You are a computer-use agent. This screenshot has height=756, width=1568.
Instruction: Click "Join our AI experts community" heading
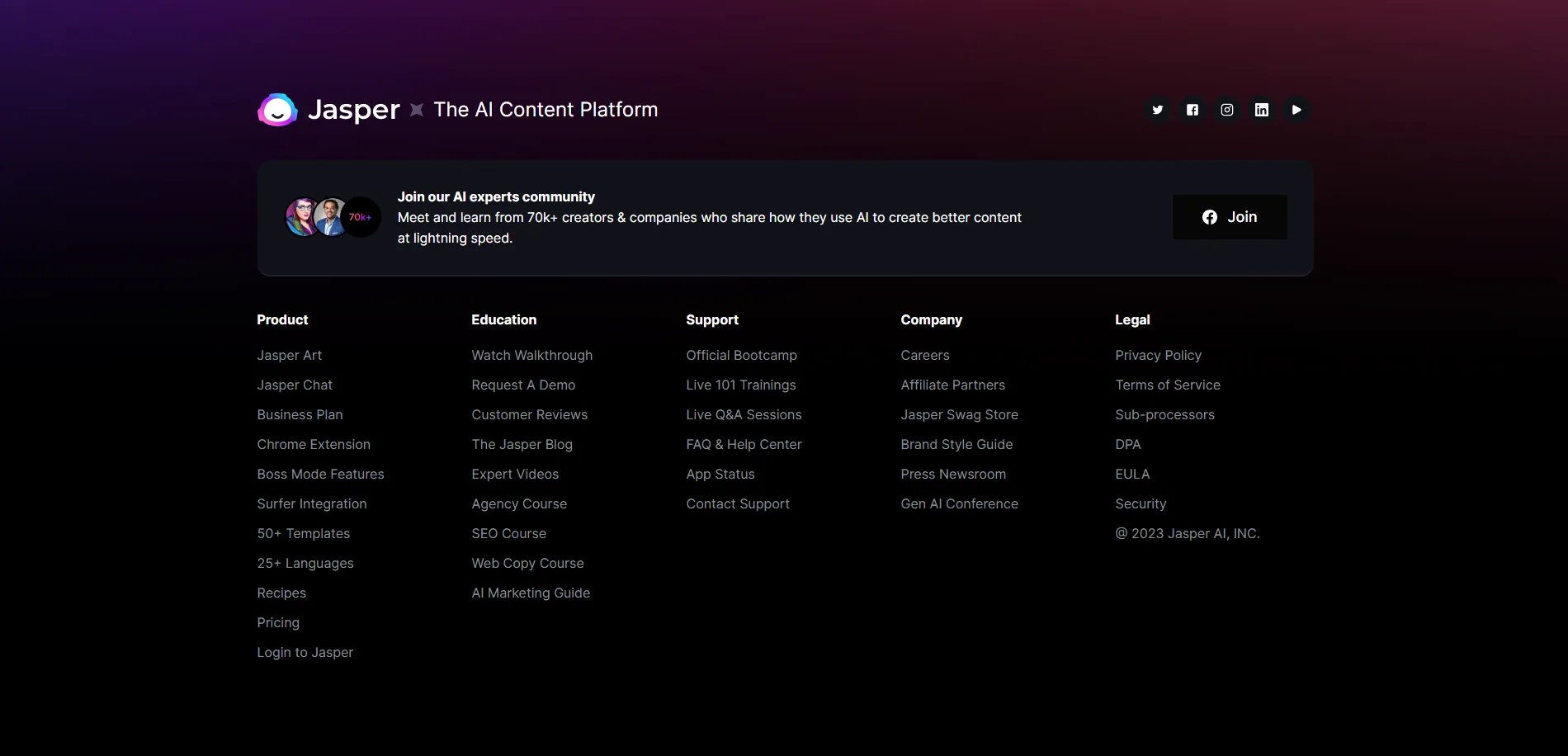pos(496,196)
